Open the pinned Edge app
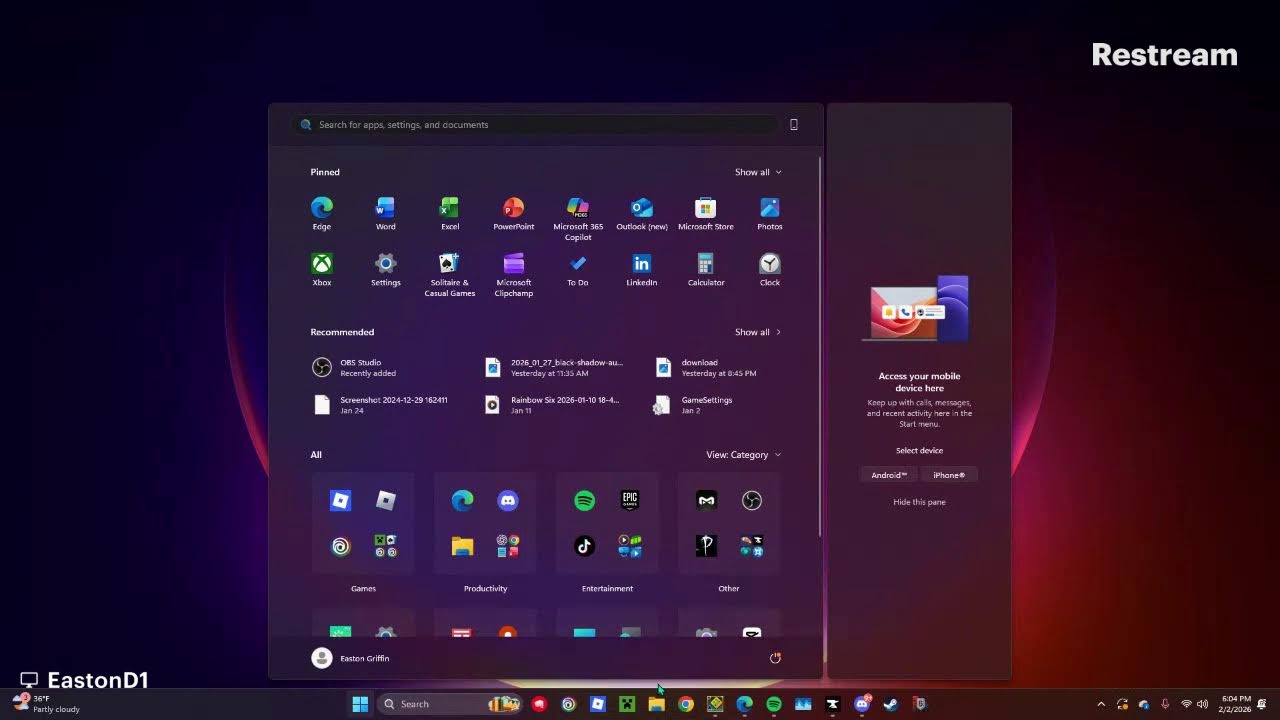The width and height of the screenshot is (1280, 720). (321, 213)
